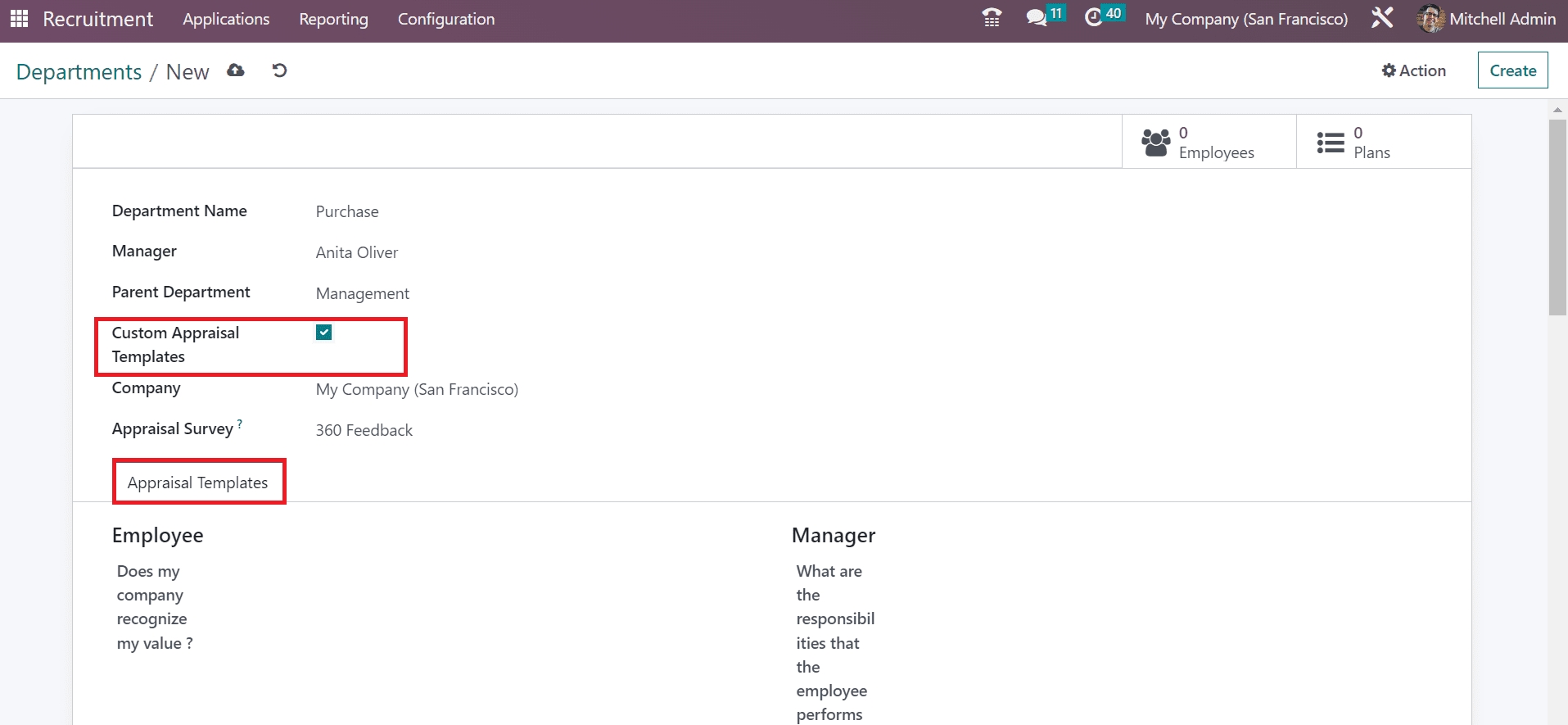Select the Appraisal Templates tab

198,483
